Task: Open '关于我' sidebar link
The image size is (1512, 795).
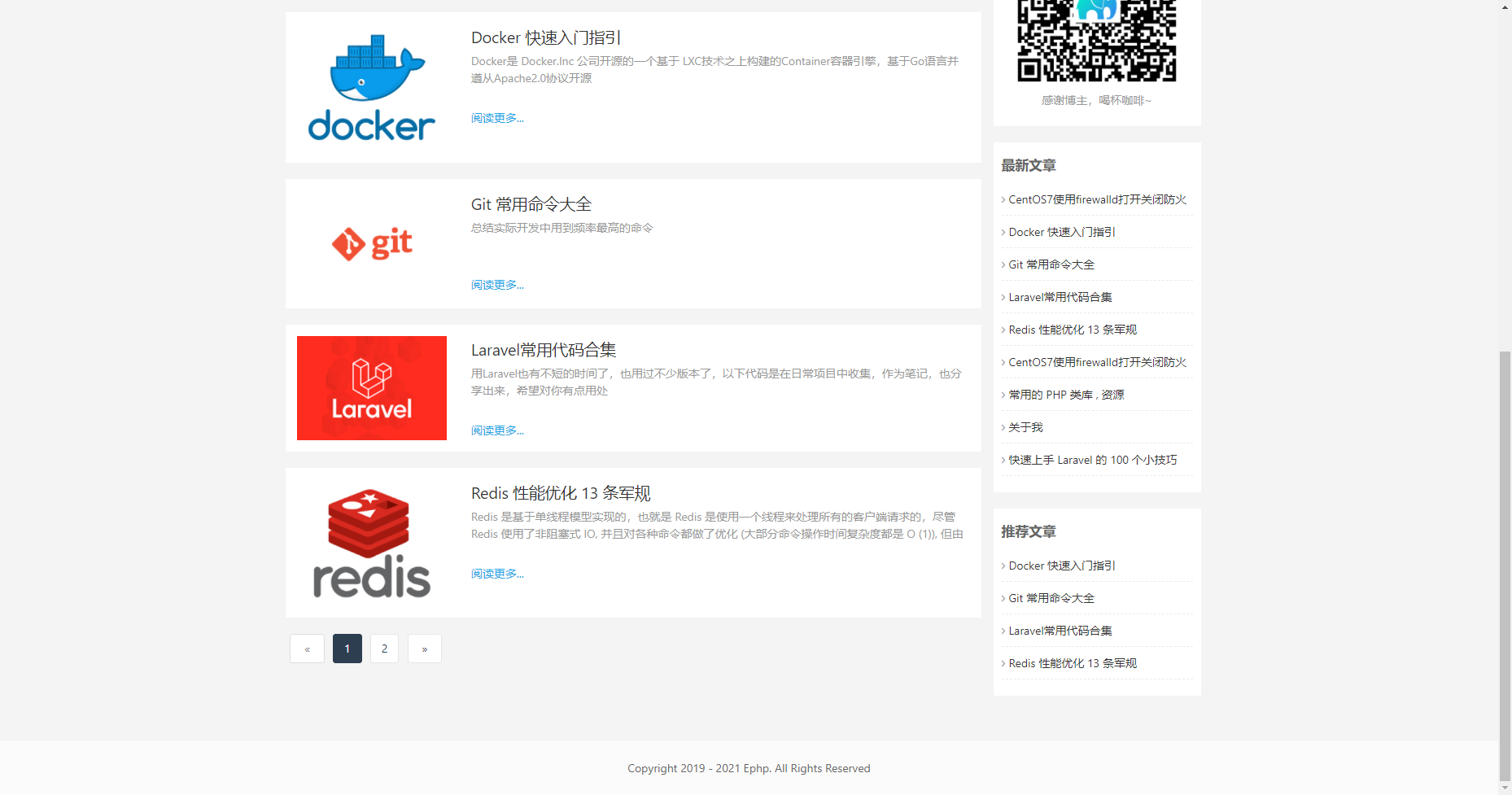Action: (x=1025, y=427)
